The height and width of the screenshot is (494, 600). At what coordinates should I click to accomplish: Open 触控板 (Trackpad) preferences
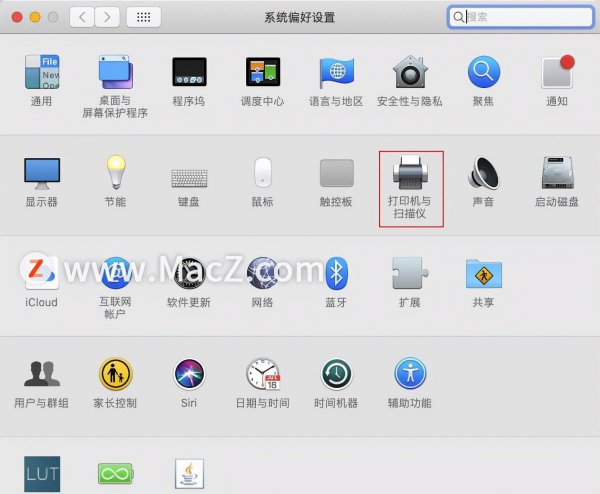click(336, 173)
